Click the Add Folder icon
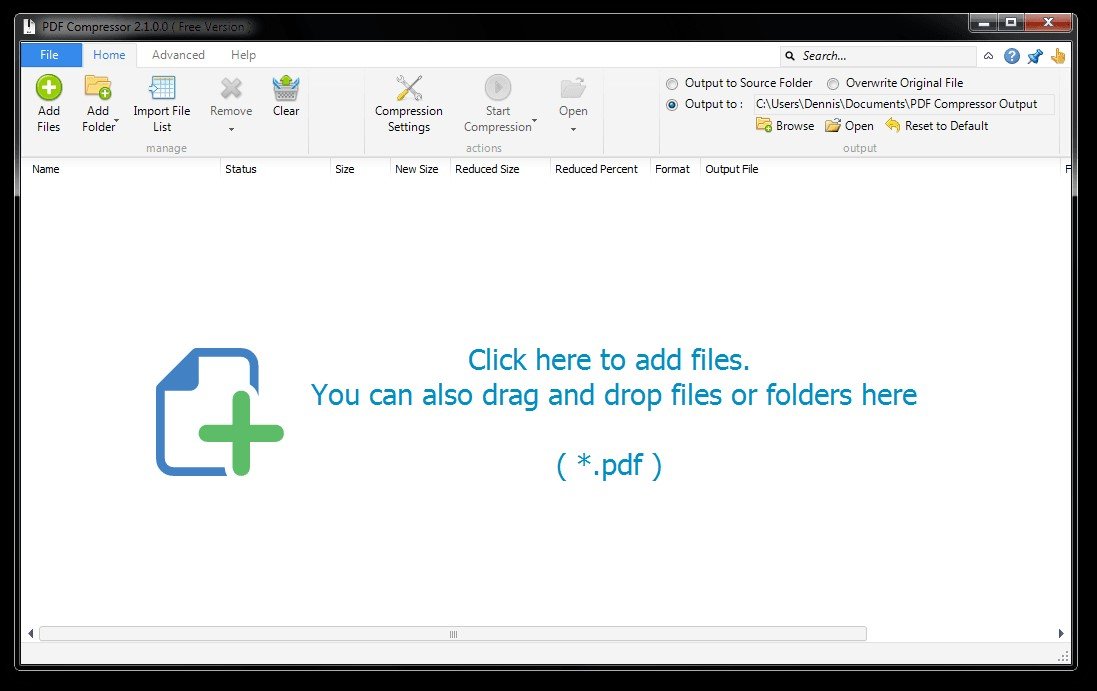The width and height of the screenshot is (1097, 691). point(98,87)
